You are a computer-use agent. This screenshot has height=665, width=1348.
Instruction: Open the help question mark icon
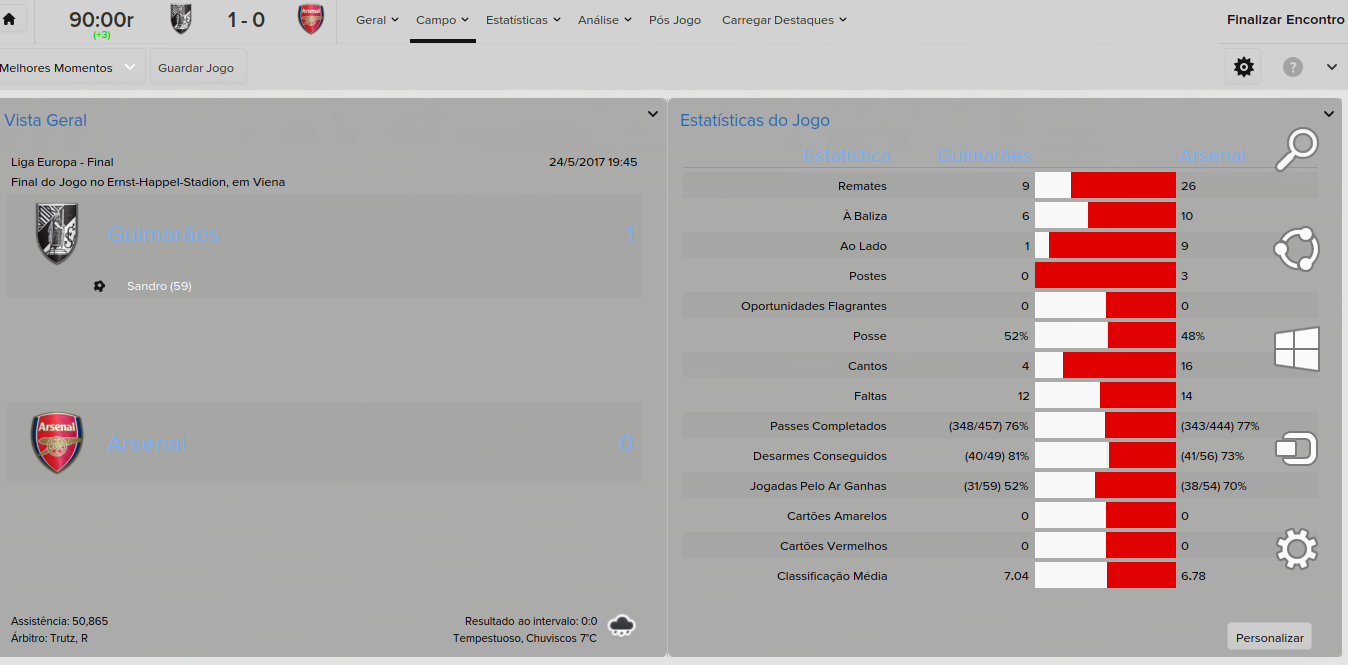[1293, 67]
